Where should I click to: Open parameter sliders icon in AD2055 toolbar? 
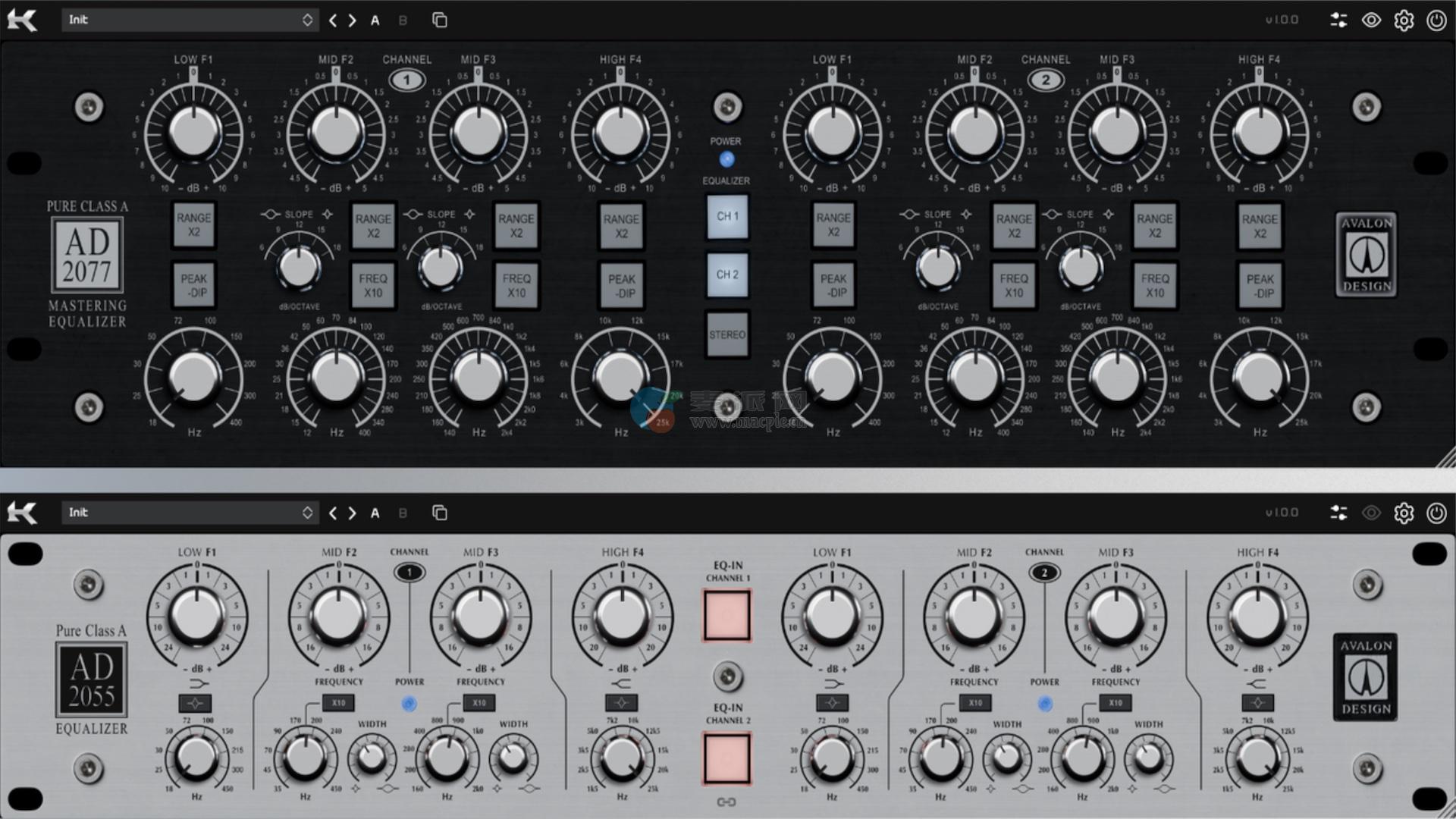[1339, 513]
